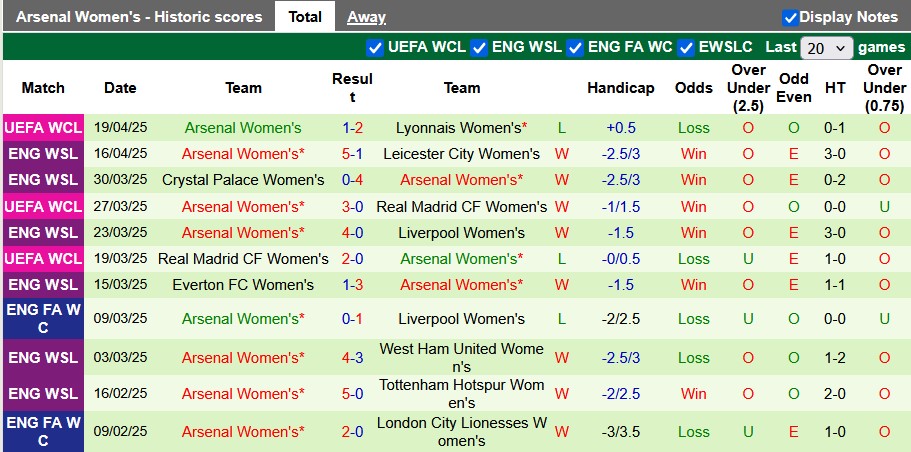
Task: Click West Ham United Women's link
Action: tap(461, 358)
